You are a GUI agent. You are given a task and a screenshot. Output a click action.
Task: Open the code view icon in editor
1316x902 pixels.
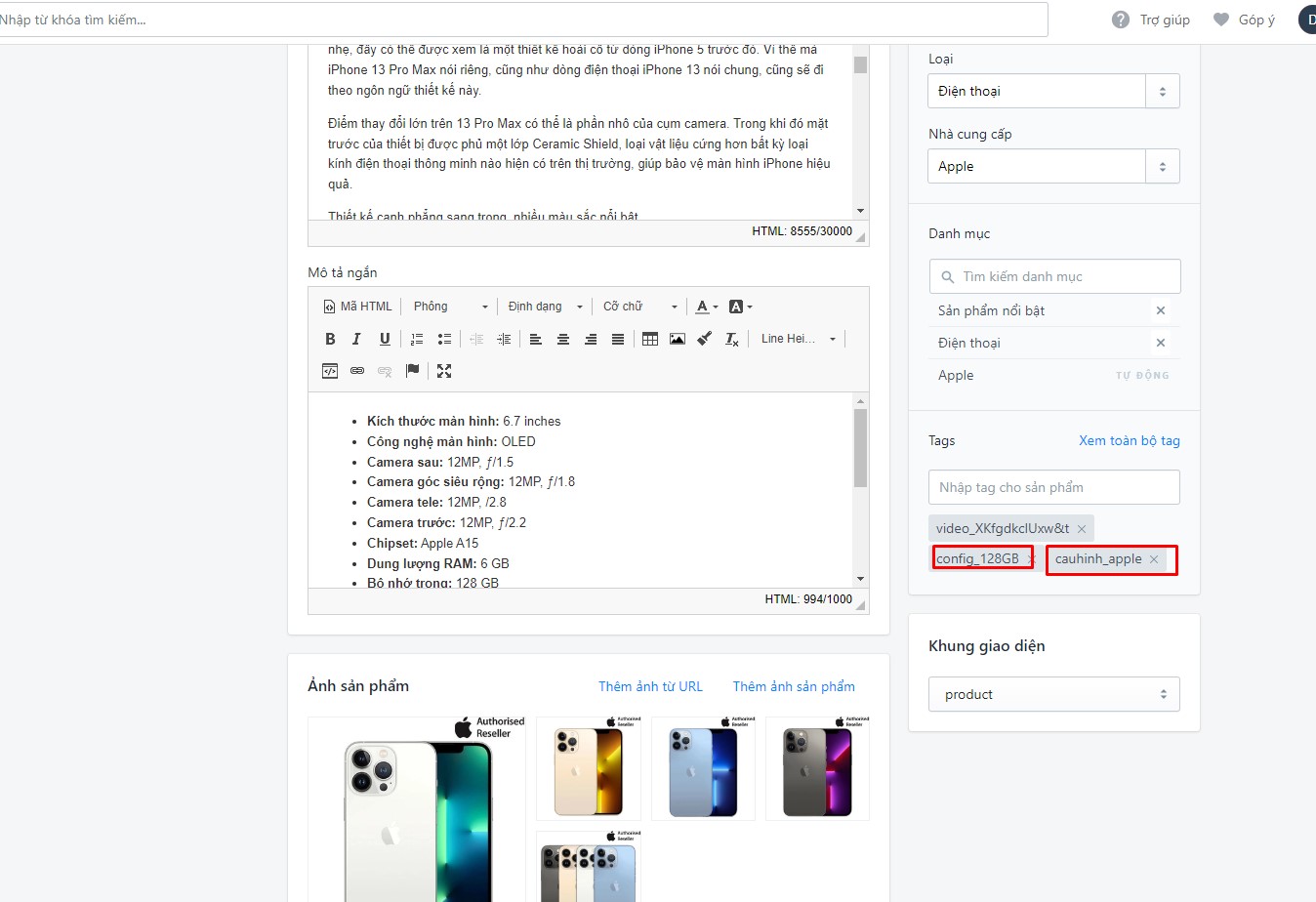(330, 371)
